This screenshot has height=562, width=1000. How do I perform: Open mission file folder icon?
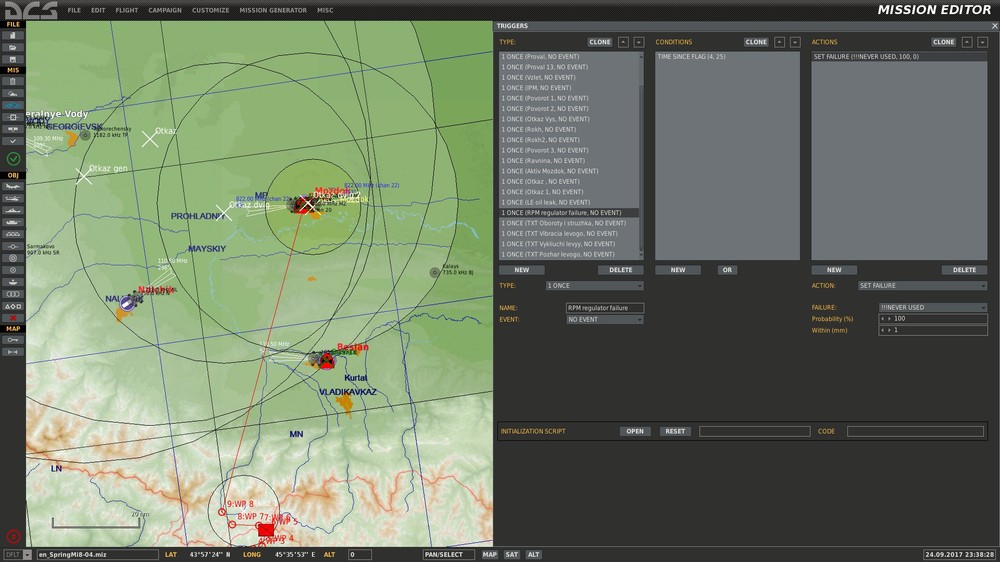[13, 47]
